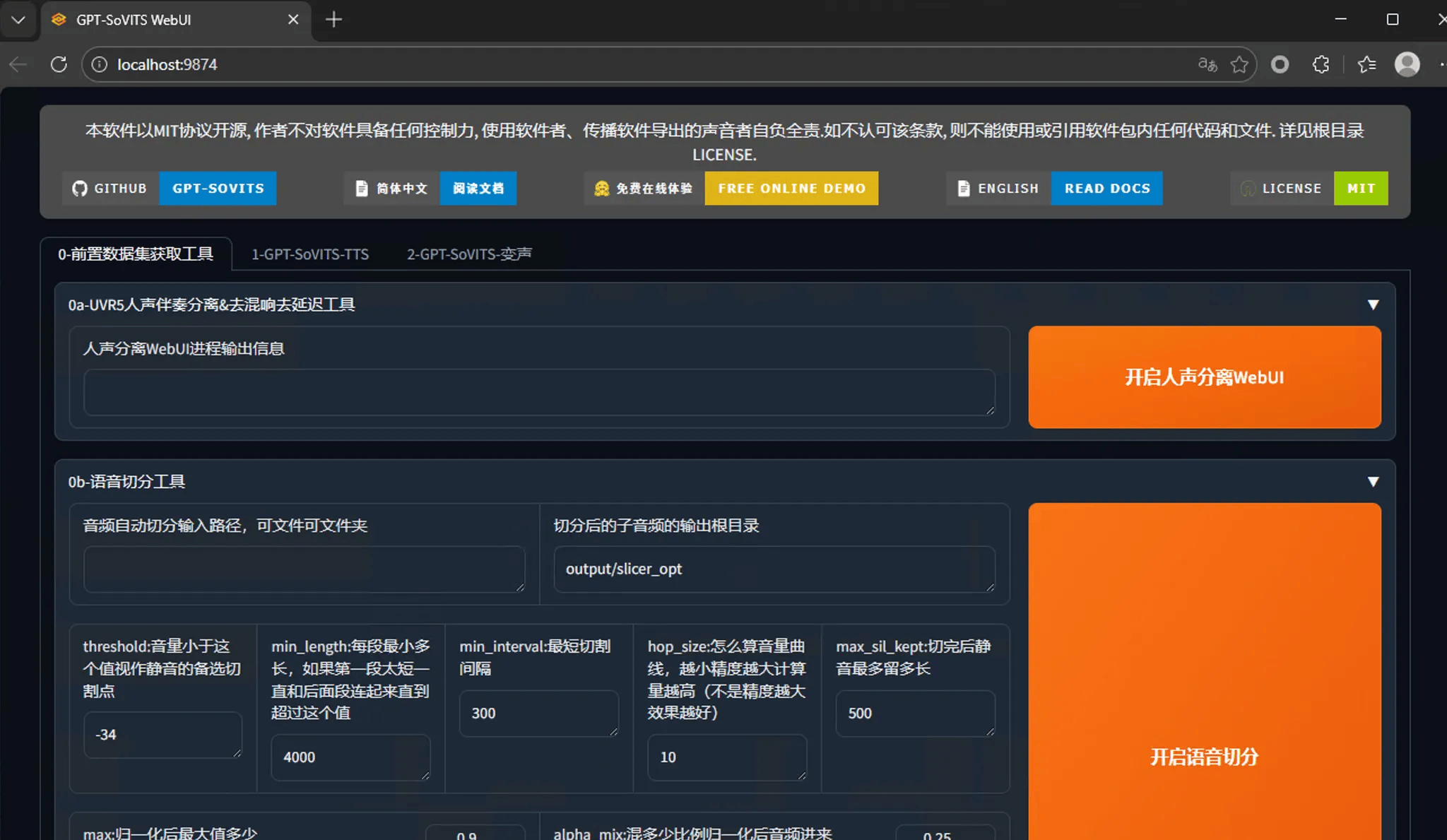
Task: Click the translate page icon
Action: tap(1207, 64)
